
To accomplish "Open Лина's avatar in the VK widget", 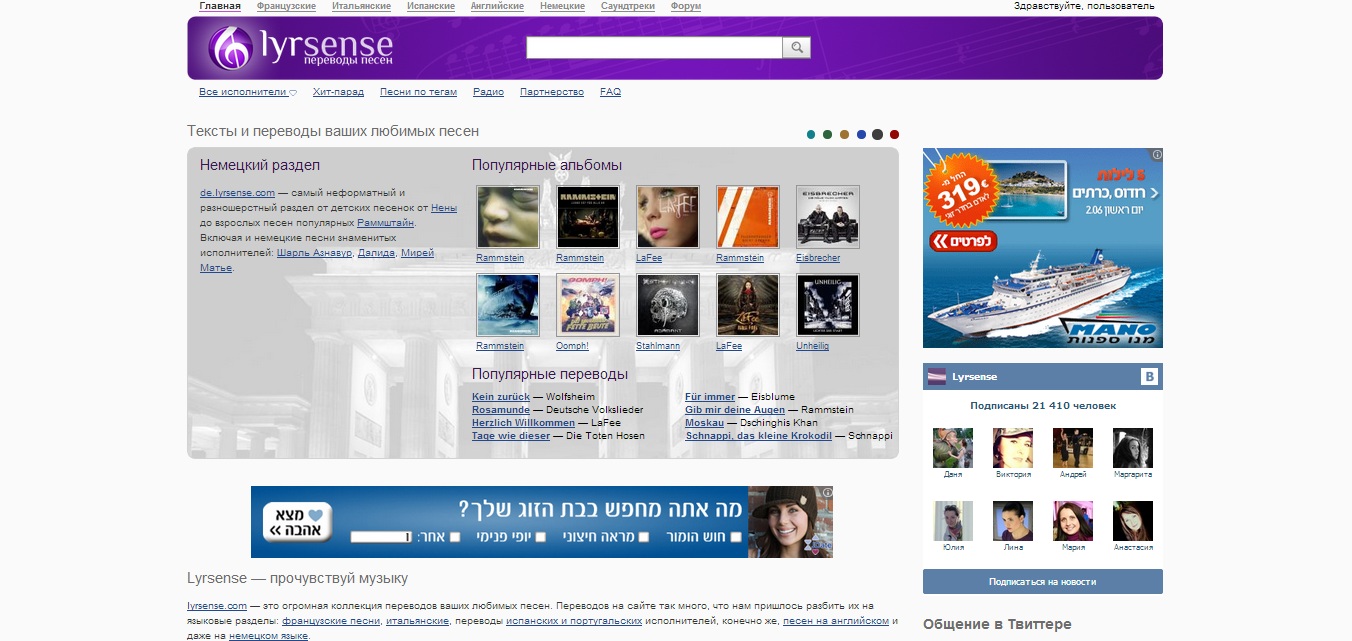I will click(x=1013, y=521).
